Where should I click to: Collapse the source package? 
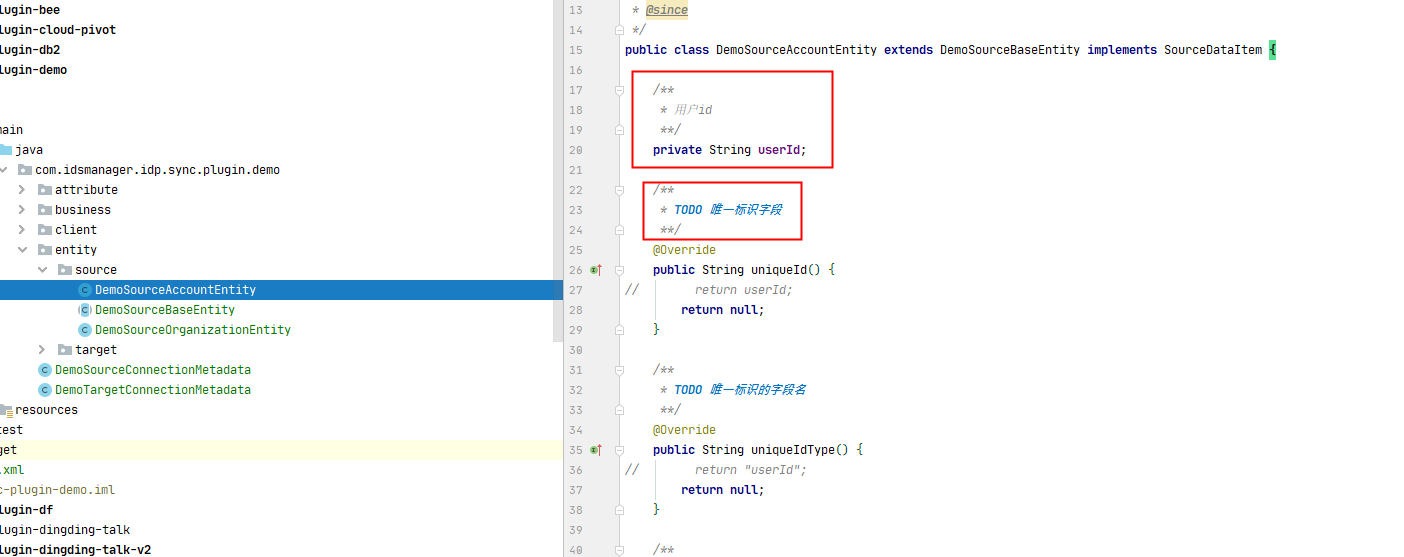(42, 270)
